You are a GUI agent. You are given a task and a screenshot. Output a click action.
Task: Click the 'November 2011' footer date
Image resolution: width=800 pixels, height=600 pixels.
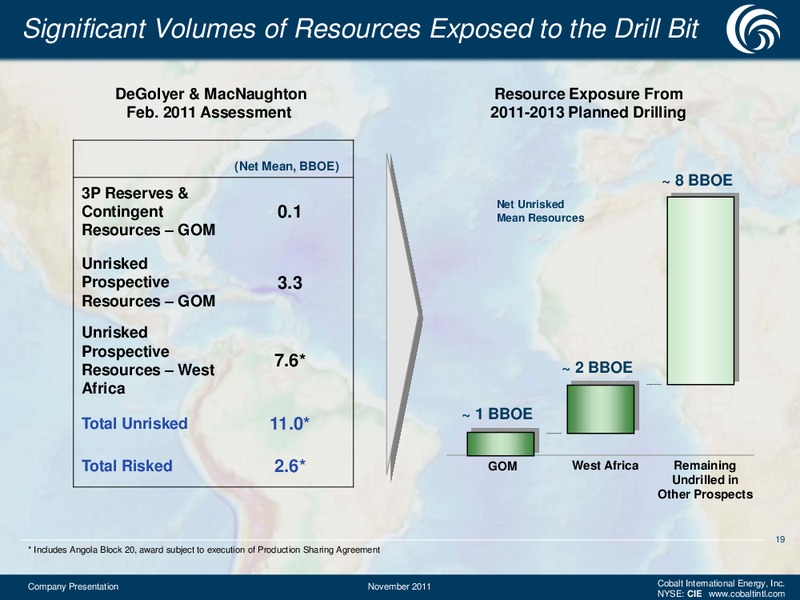399,587
